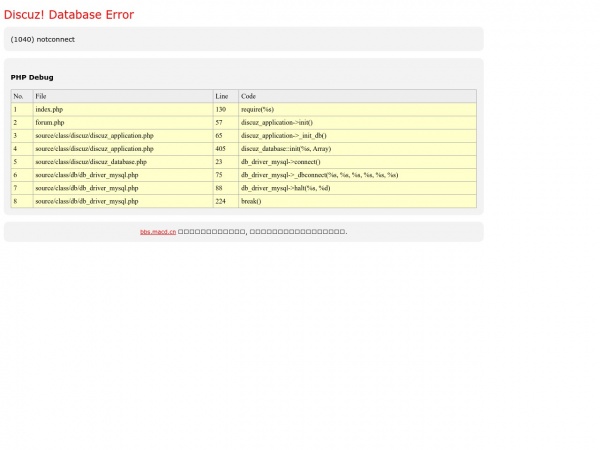
Task: Click row number 3 cell
Action: point(22,135)
